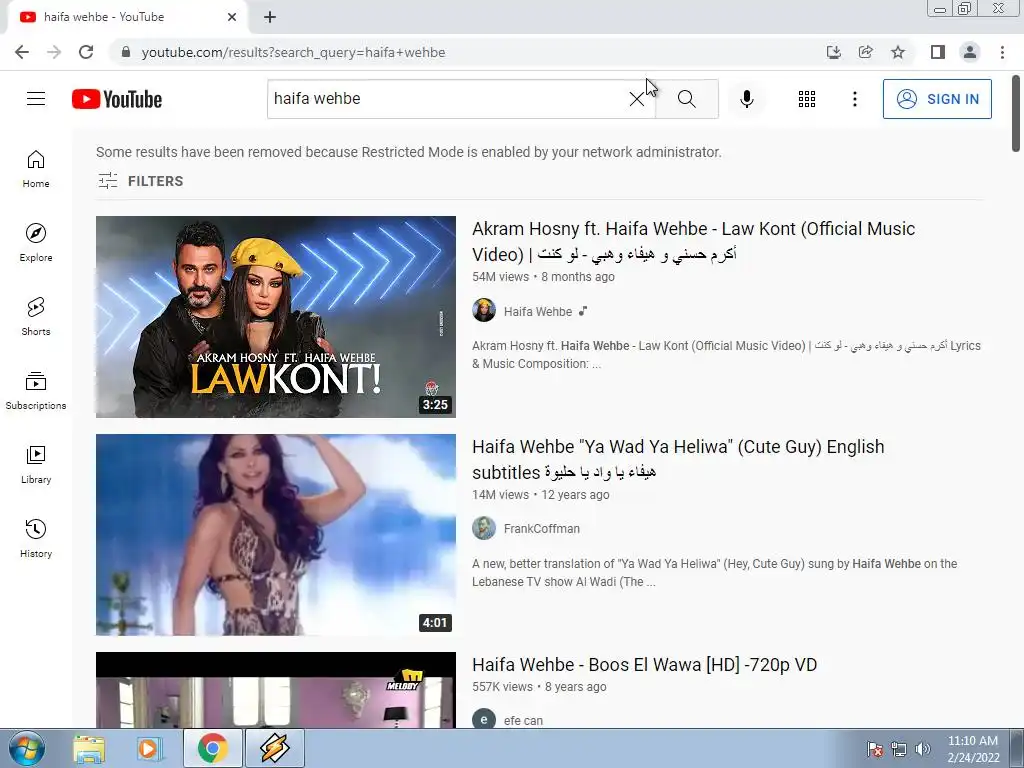Click the page vertical scrollbar

[1016, 112]
